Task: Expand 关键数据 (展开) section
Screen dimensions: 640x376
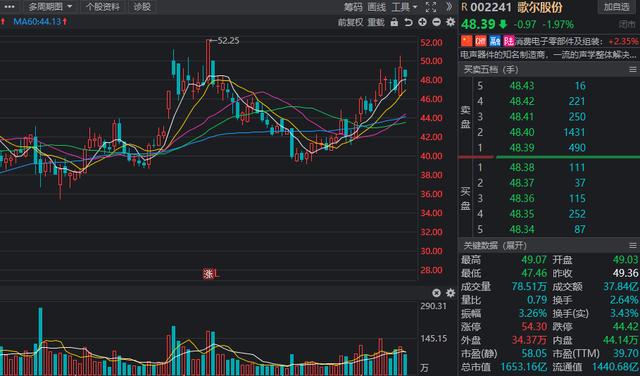Action: pyautogui.click(x=495, y=245)
